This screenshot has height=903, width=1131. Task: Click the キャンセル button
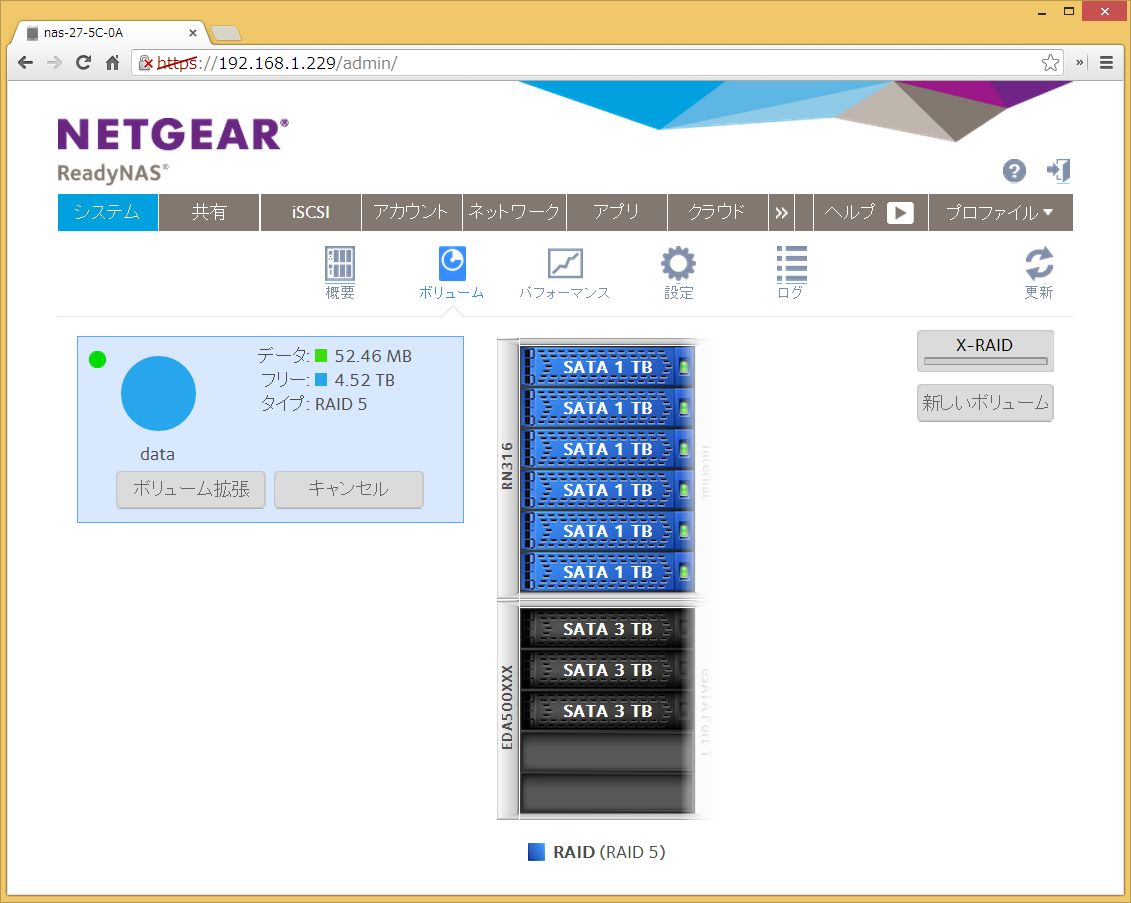tap(348, 490)
